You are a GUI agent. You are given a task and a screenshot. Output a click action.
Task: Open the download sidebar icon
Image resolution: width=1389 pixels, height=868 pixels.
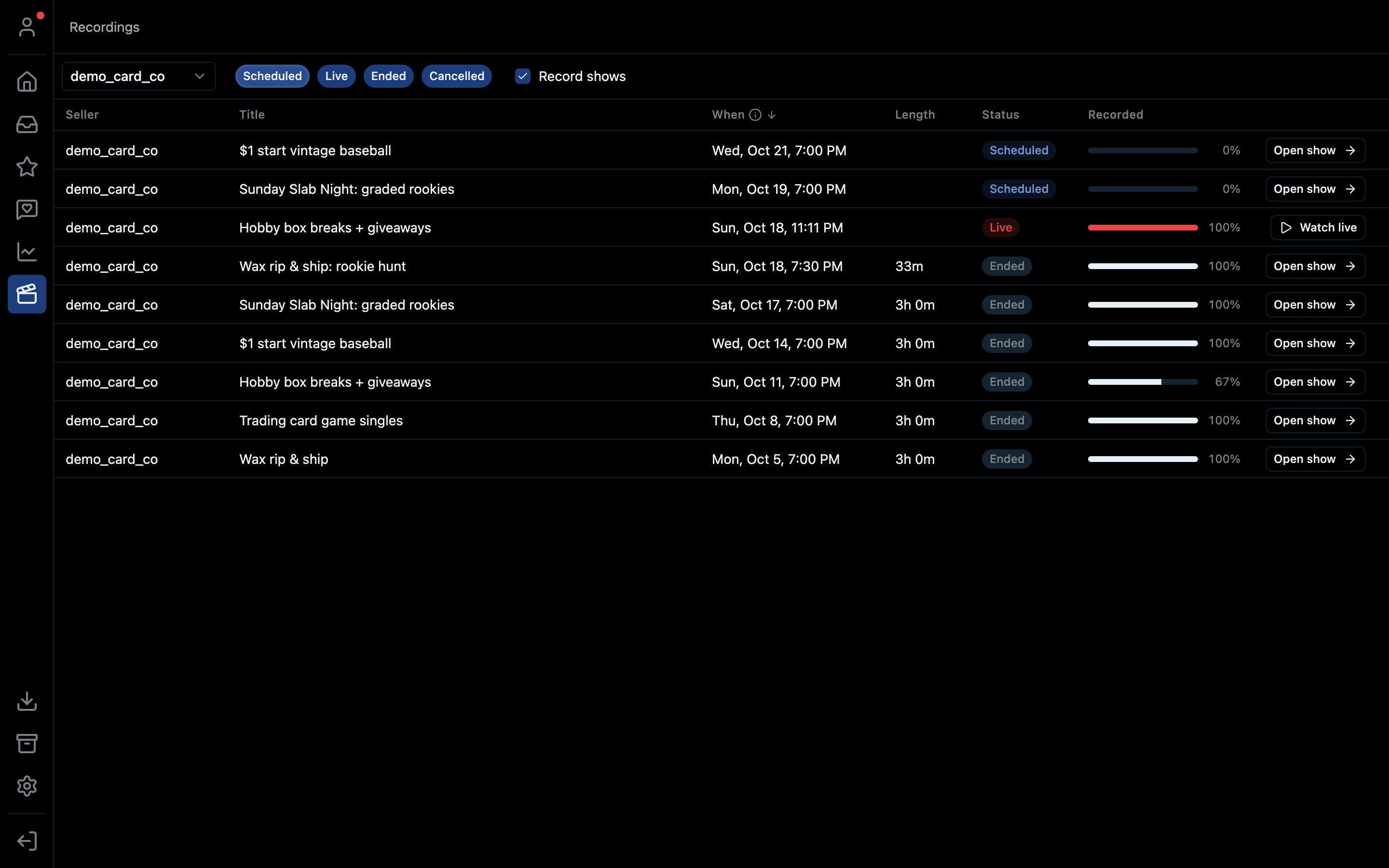tap(27, 701)
